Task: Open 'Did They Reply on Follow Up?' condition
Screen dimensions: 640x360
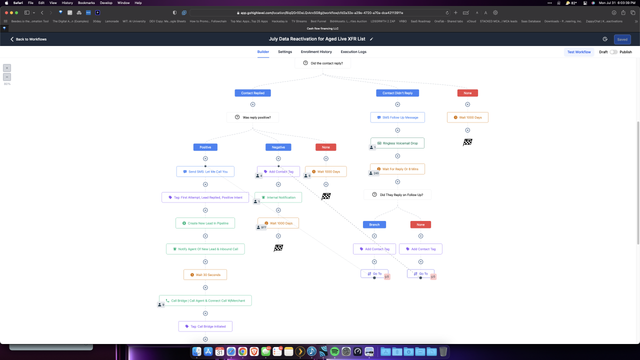Action: tap(398, 195)
